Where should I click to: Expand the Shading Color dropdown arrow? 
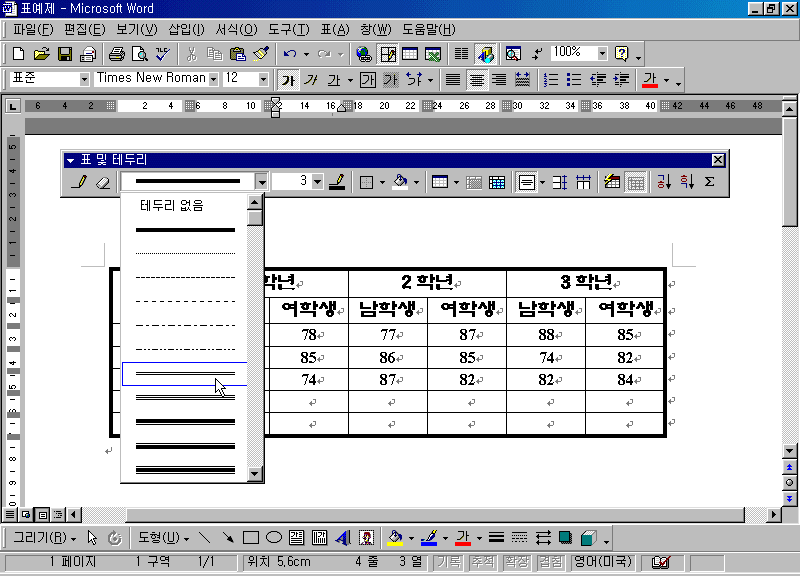click(x=416, y=182)
